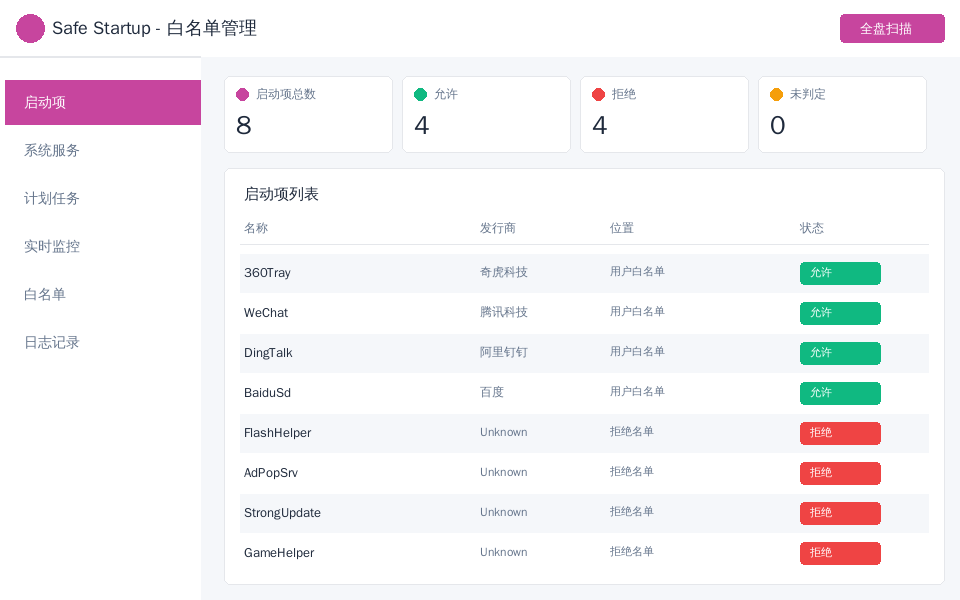Click the 状态 column header
Viewport: 960px width, 600px height.
point(812,228)
